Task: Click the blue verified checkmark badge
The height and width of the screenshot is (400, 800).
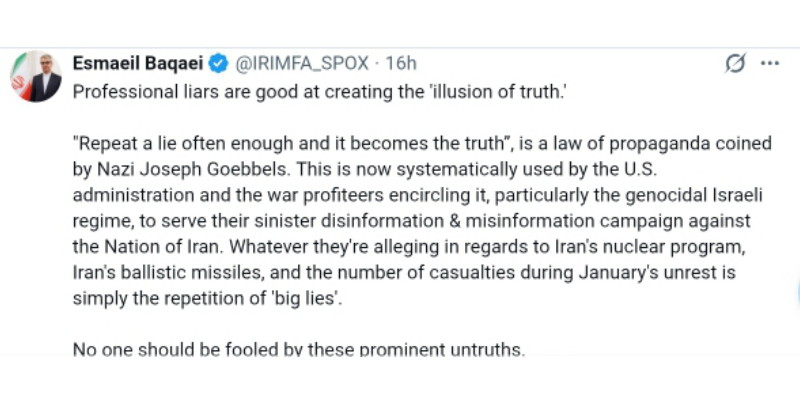Action: pos(220,63)
